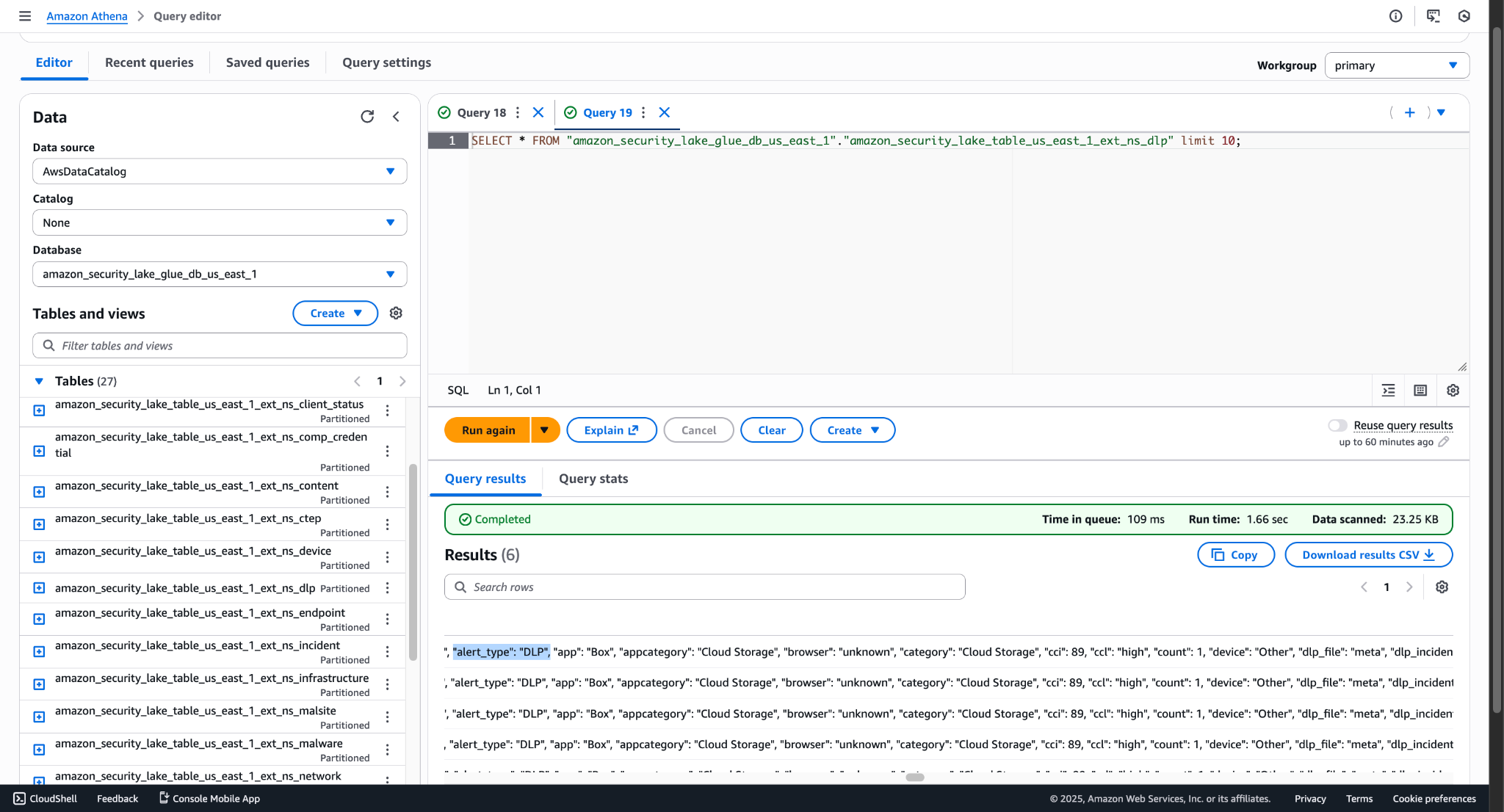Viewport: 1504px width, 812px height.
Task: Open the clock-gear settings icon in the top-right header
Action: [1464, 16]
